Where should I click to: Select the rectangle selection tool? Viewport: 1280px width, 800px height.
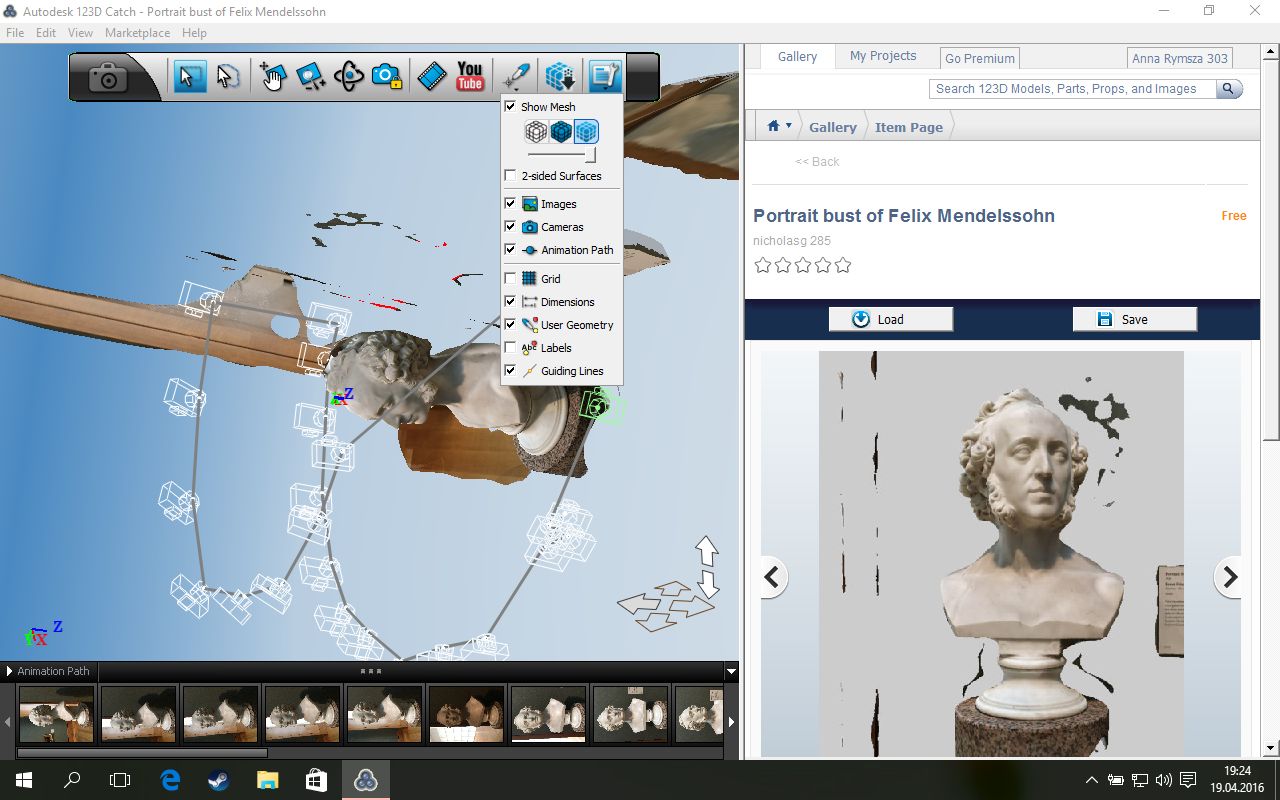pyautogui.click(x=189, y=76)
